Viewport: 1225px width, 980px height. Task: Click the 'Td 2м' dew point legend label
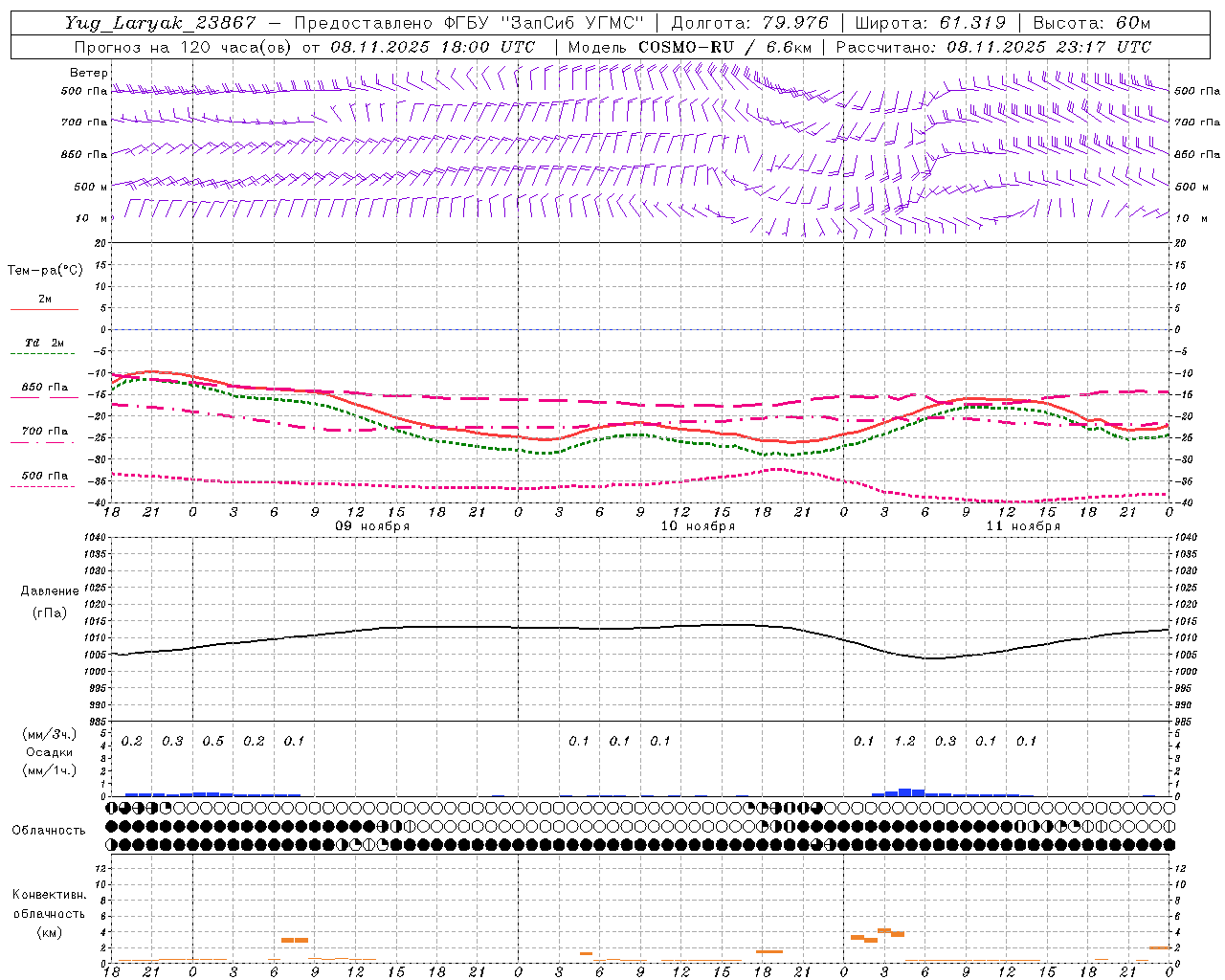pos(44,343)
